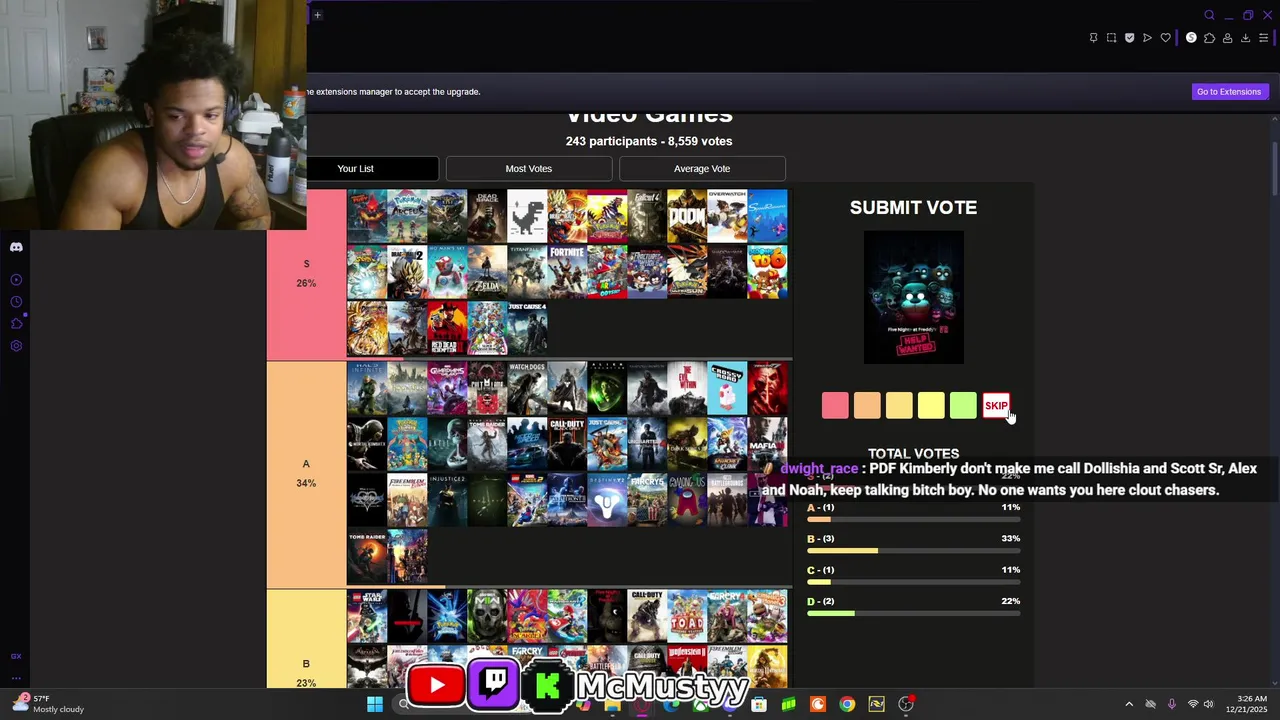Click the weather widget showing 57°F

48,704
